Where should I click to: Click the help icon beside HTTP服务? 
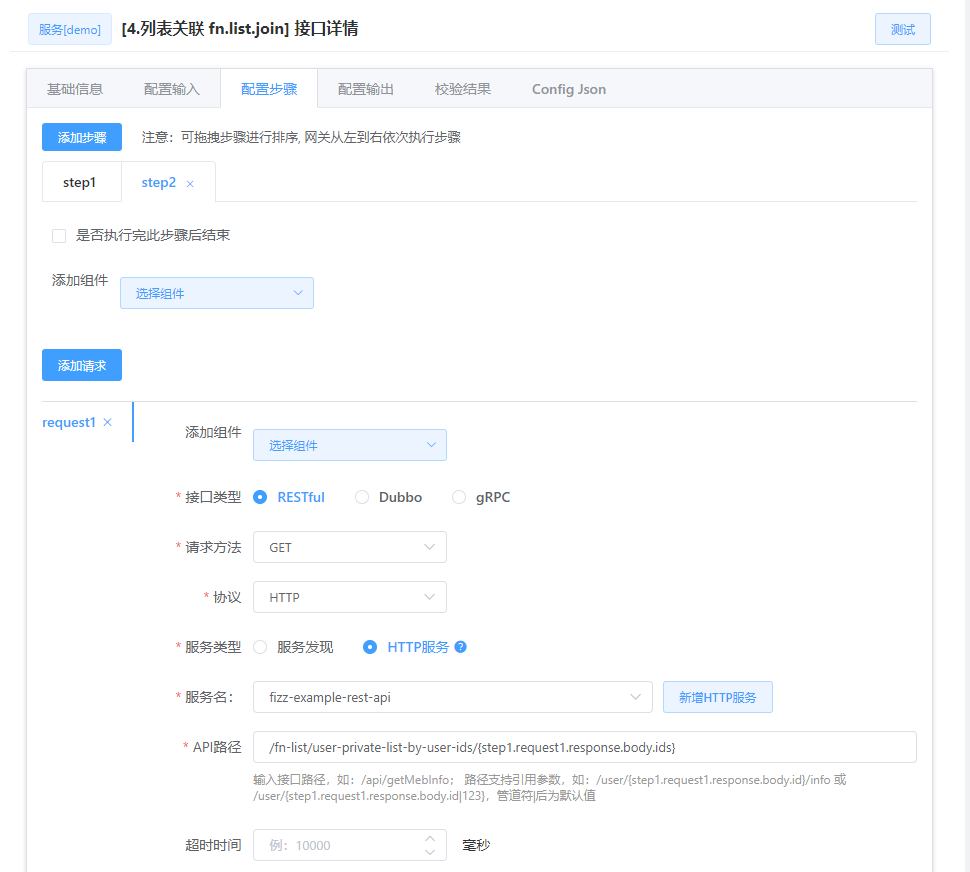click(461, 647)
